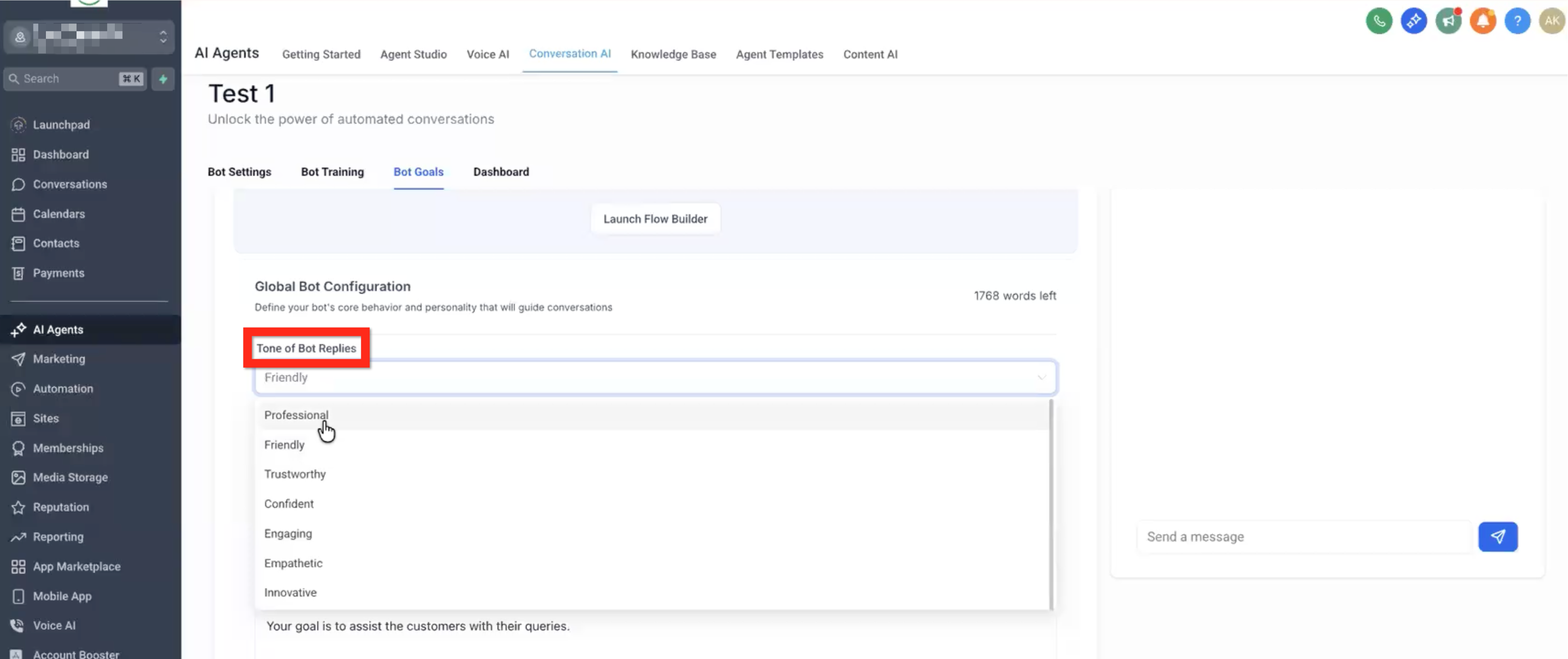Click the AK user avatar
1568x659 pixels.
pyautogui.click(x=1552, y=22)
